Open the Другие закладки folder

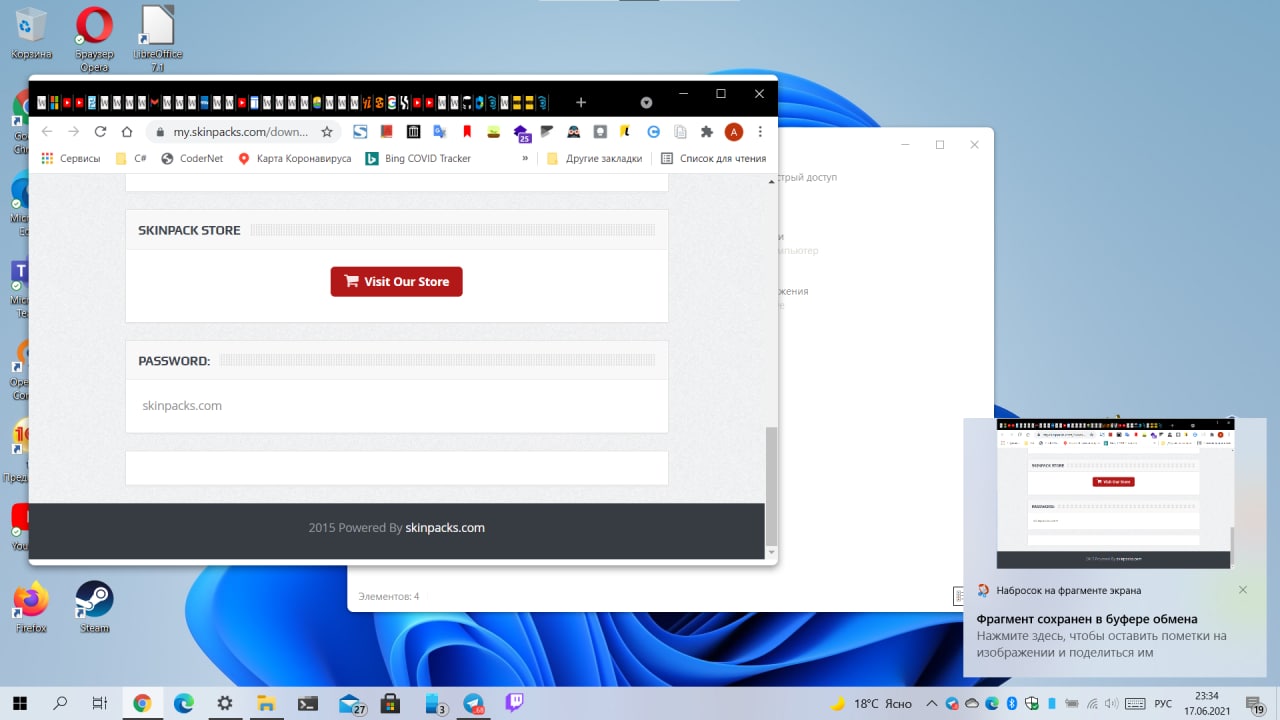point(594,158)
